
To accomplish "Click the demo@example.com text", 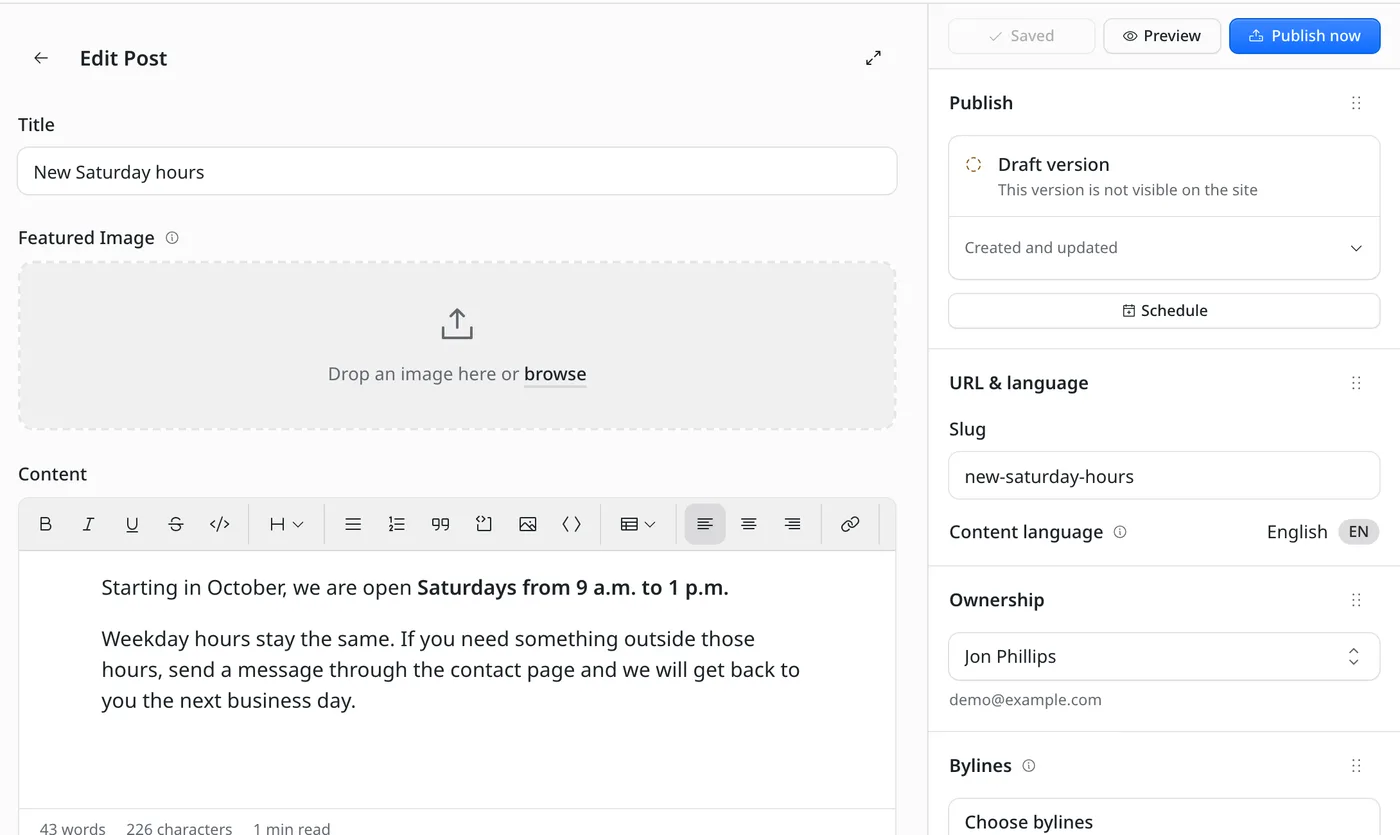I will point(1025,700).
